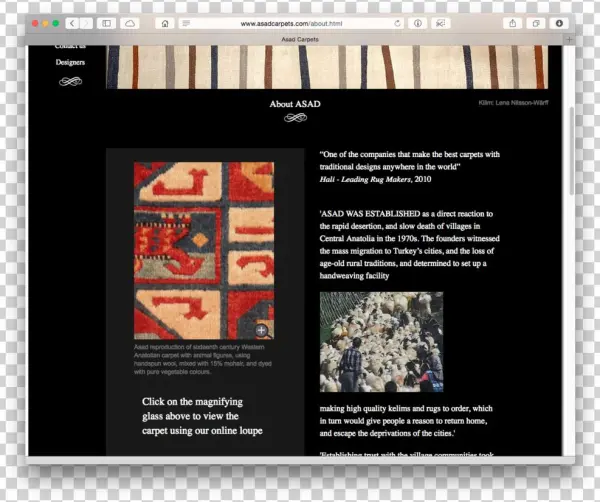The image size is (600, 502).
Task: Open the Contact us link in sidebar
Action: (70, 47)
